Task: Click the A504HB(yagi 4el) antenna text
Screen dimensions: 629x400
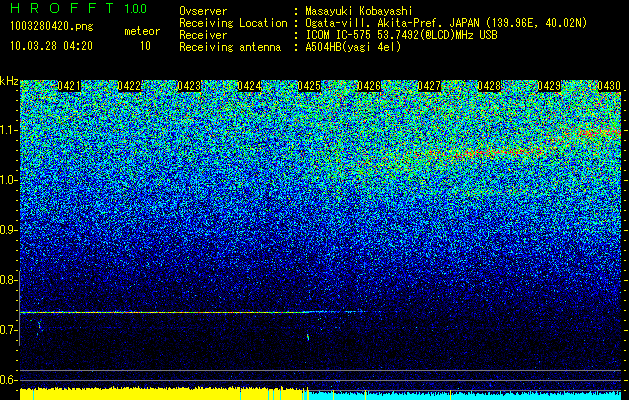Action: [353, 47]
